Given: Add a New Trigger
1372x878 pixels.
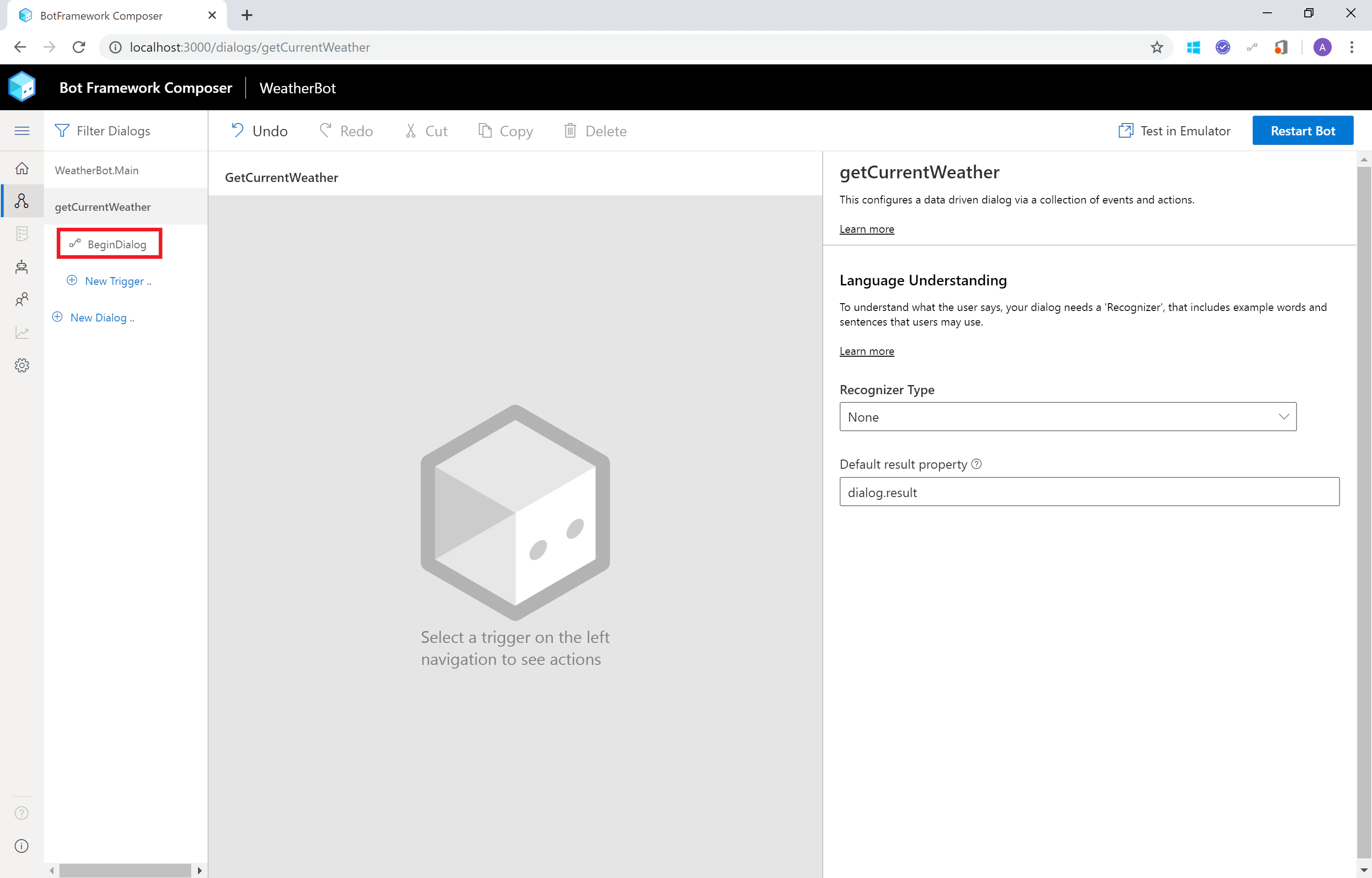Looking at the screenshot, I should 109,281.
